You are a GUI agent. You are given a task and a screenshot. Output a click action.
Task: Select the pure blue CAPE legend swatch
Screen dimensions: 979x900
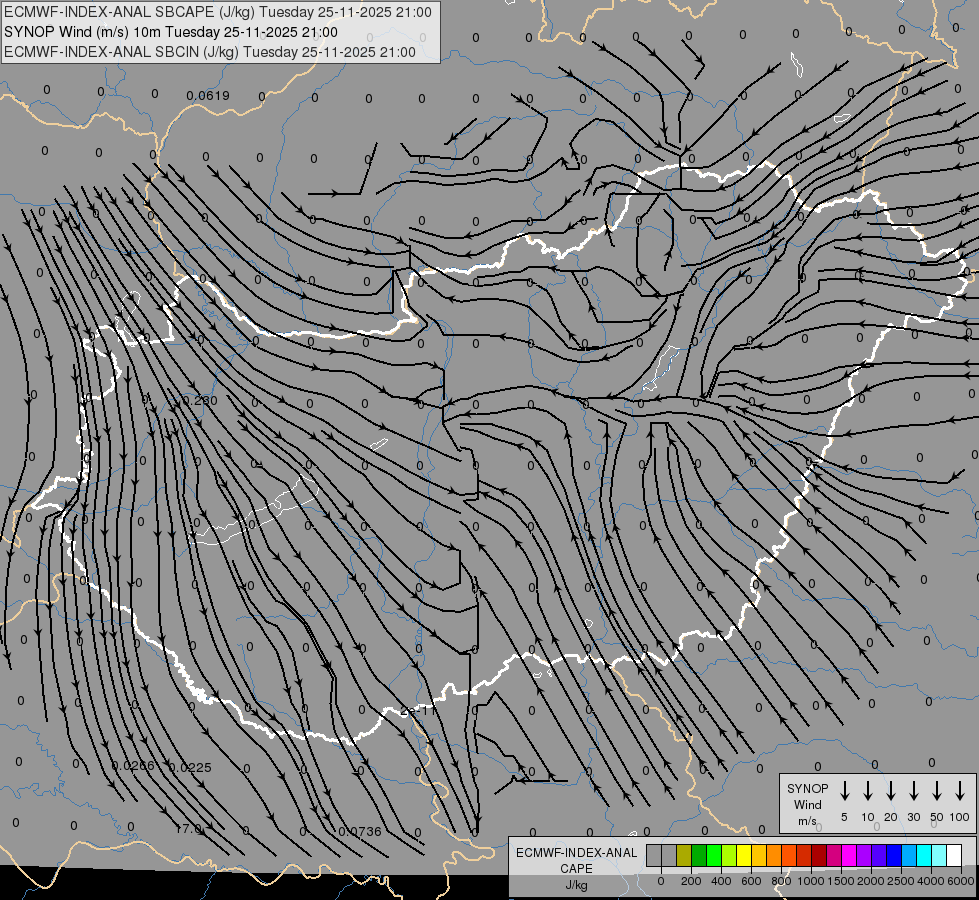[x=894, y=855]
